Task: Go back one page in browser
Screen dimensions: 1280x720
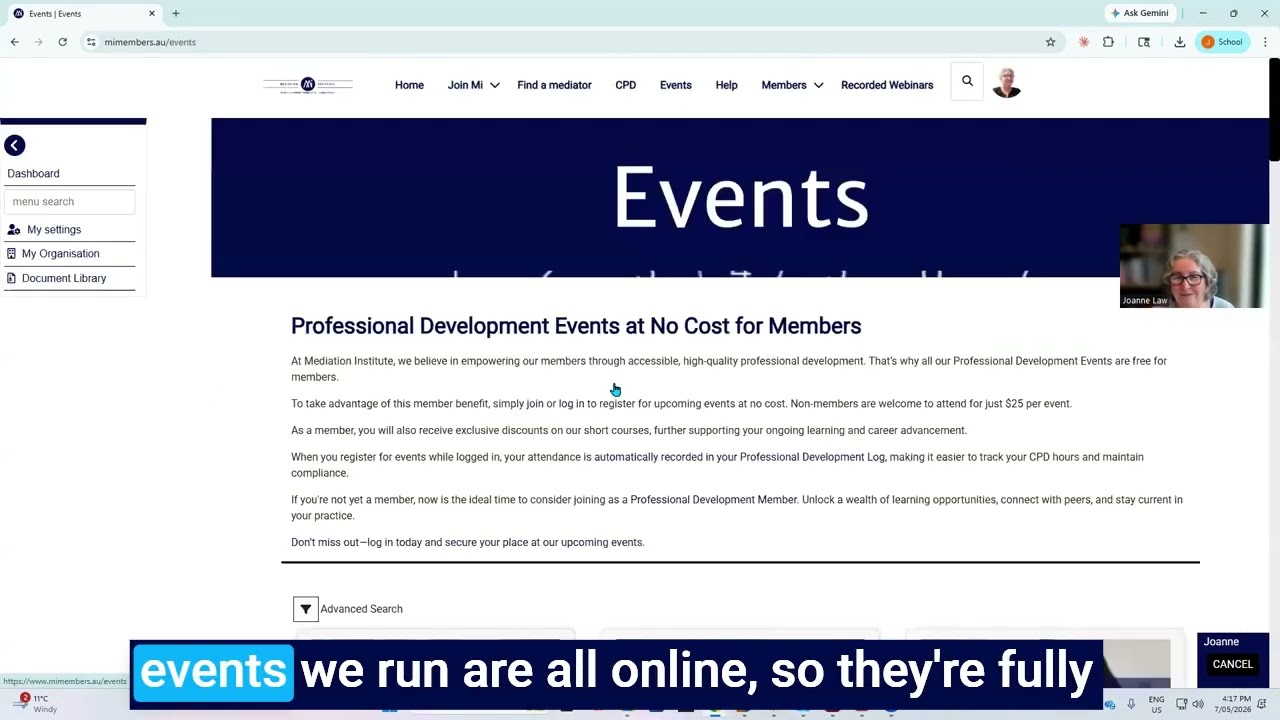Action: 14,42
